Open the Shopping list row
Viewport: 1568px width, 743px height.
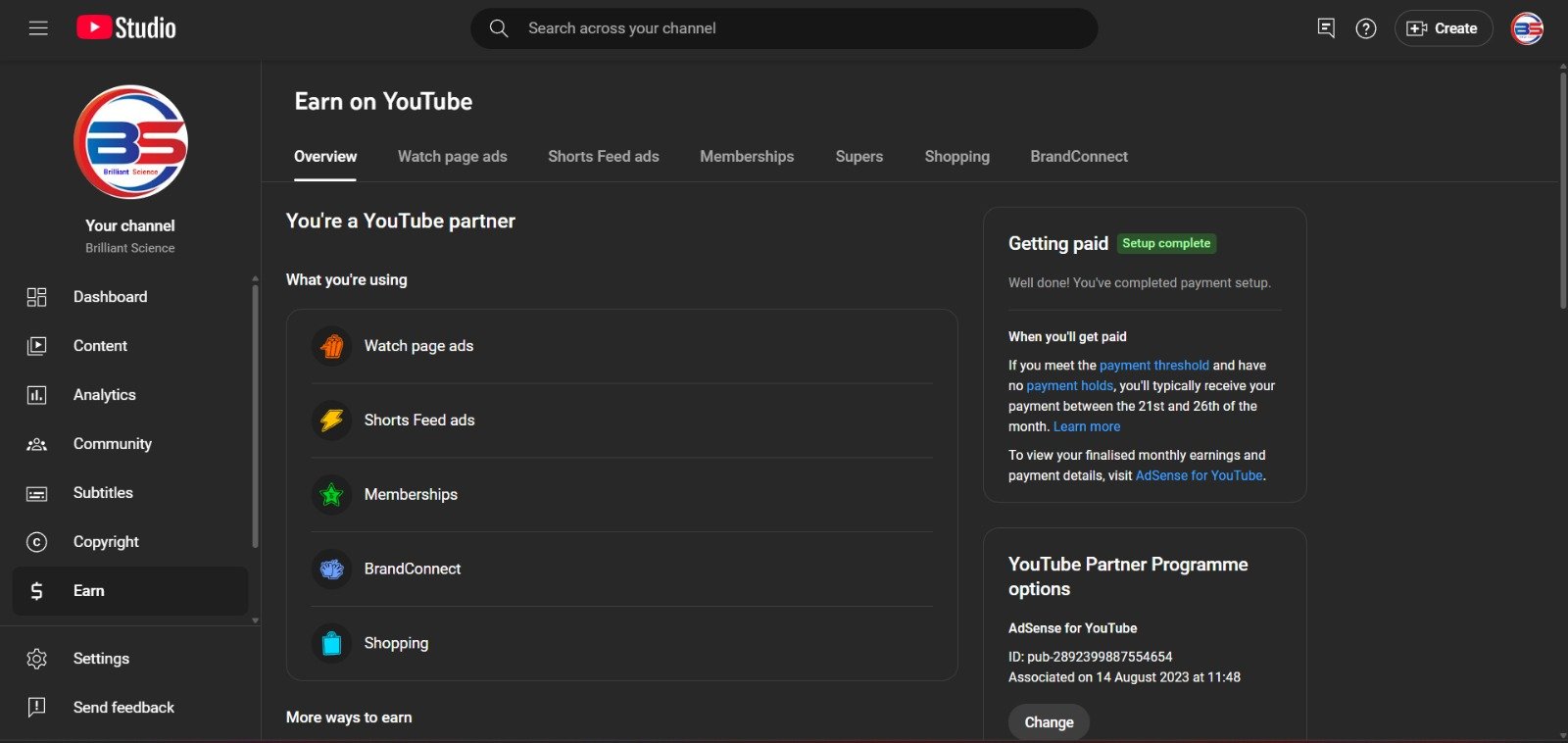pos(621,644)
